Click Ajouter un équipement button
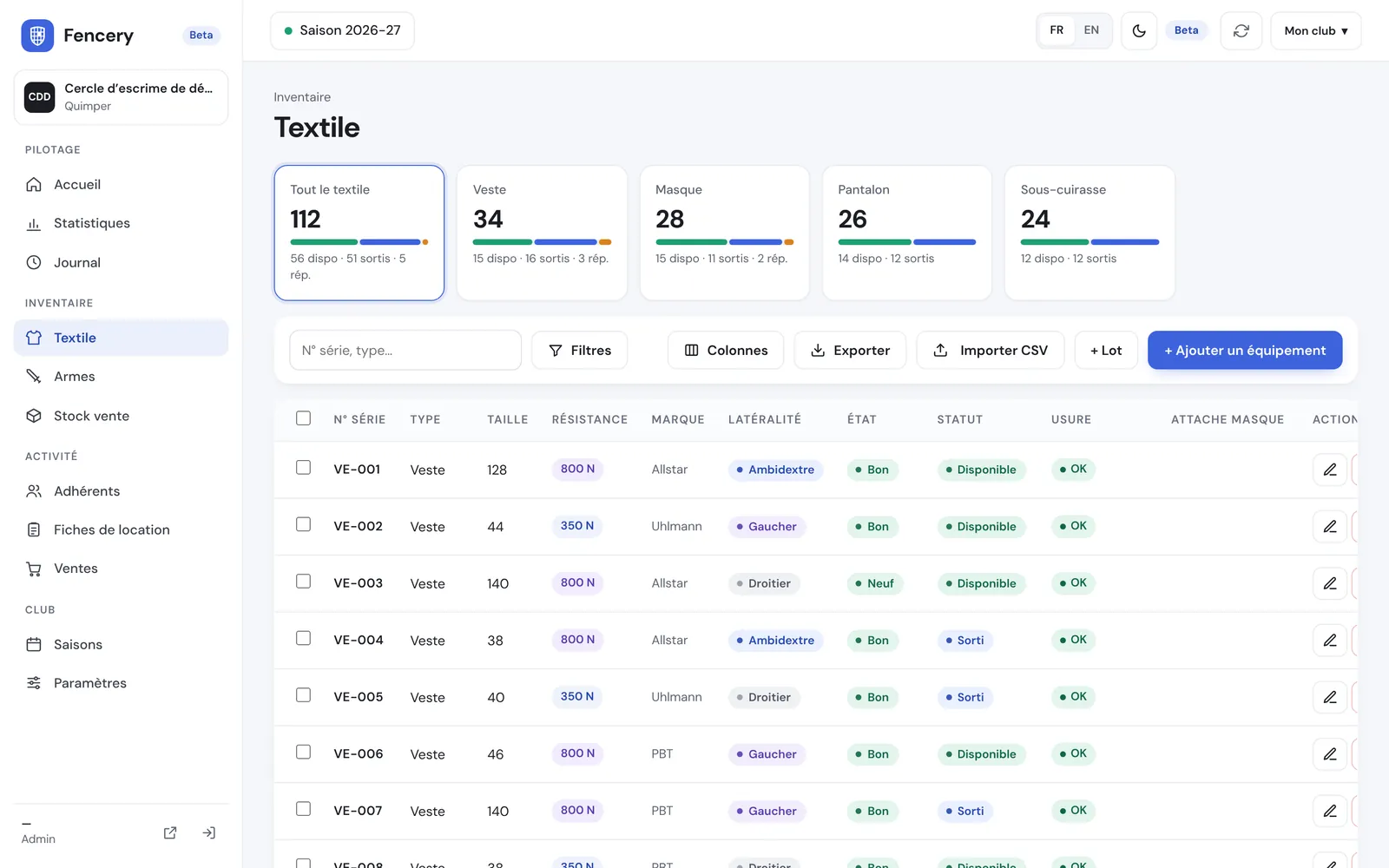Viewport: 1389px width, 868px height. (x=1245, y=350)
